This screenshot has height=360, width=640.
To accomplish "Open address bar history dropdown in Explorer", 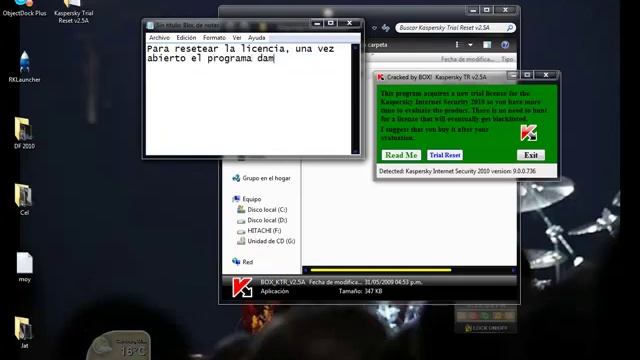I will coord(374,28).
